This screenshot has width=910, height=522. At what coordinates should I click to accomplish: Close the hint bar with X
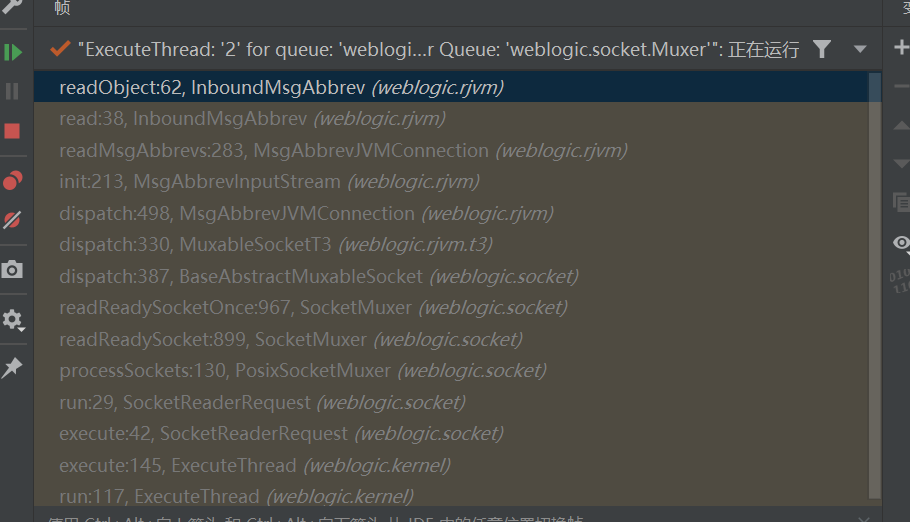(x=864, y=519)
